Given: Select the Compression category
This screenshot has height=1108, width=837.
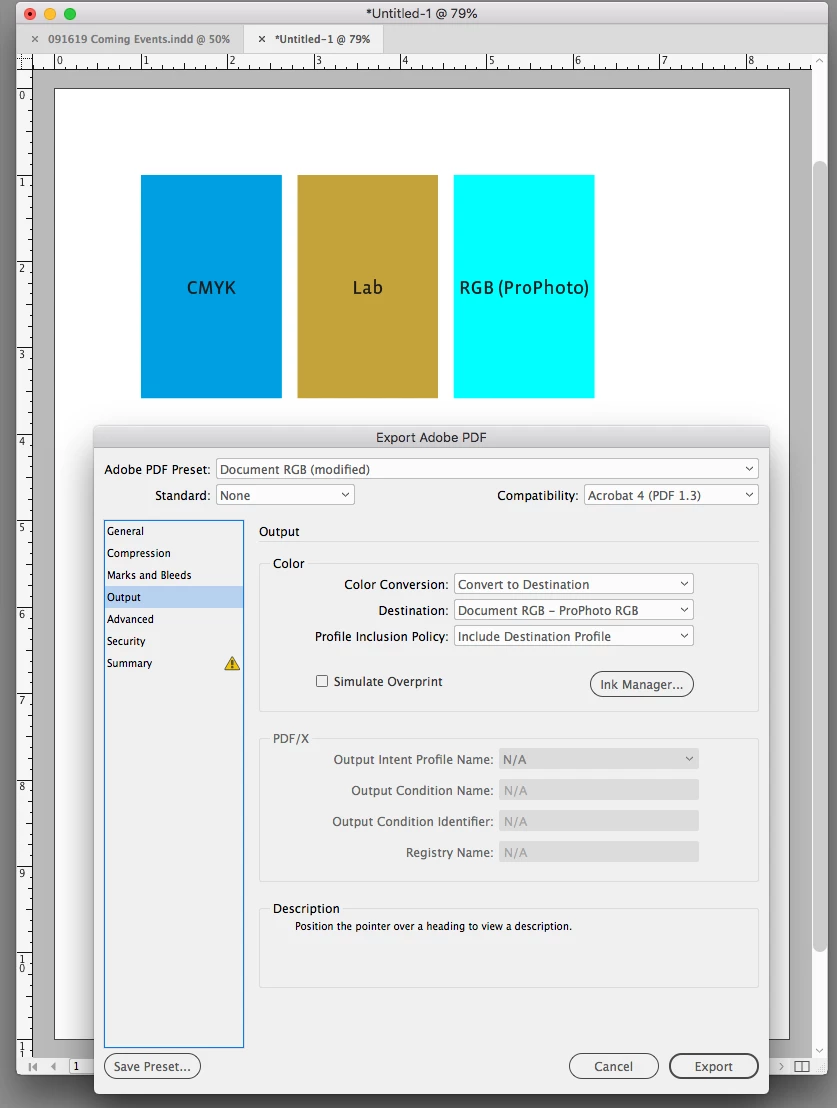Looking at the screenshot, I should coord(173,553).
